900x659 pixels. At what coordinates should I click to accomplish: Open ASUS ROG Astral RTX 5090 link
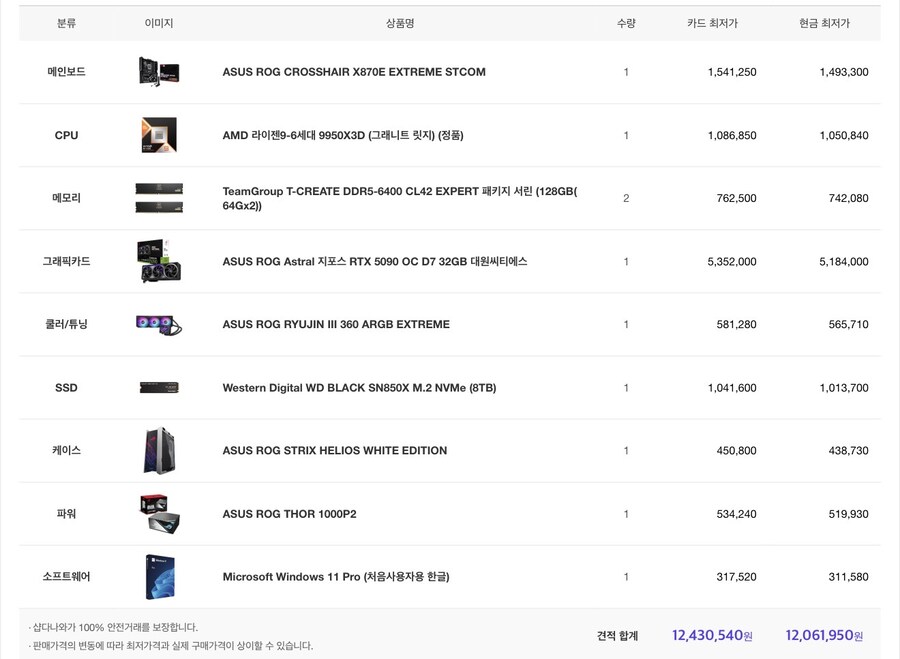[375, 261]
